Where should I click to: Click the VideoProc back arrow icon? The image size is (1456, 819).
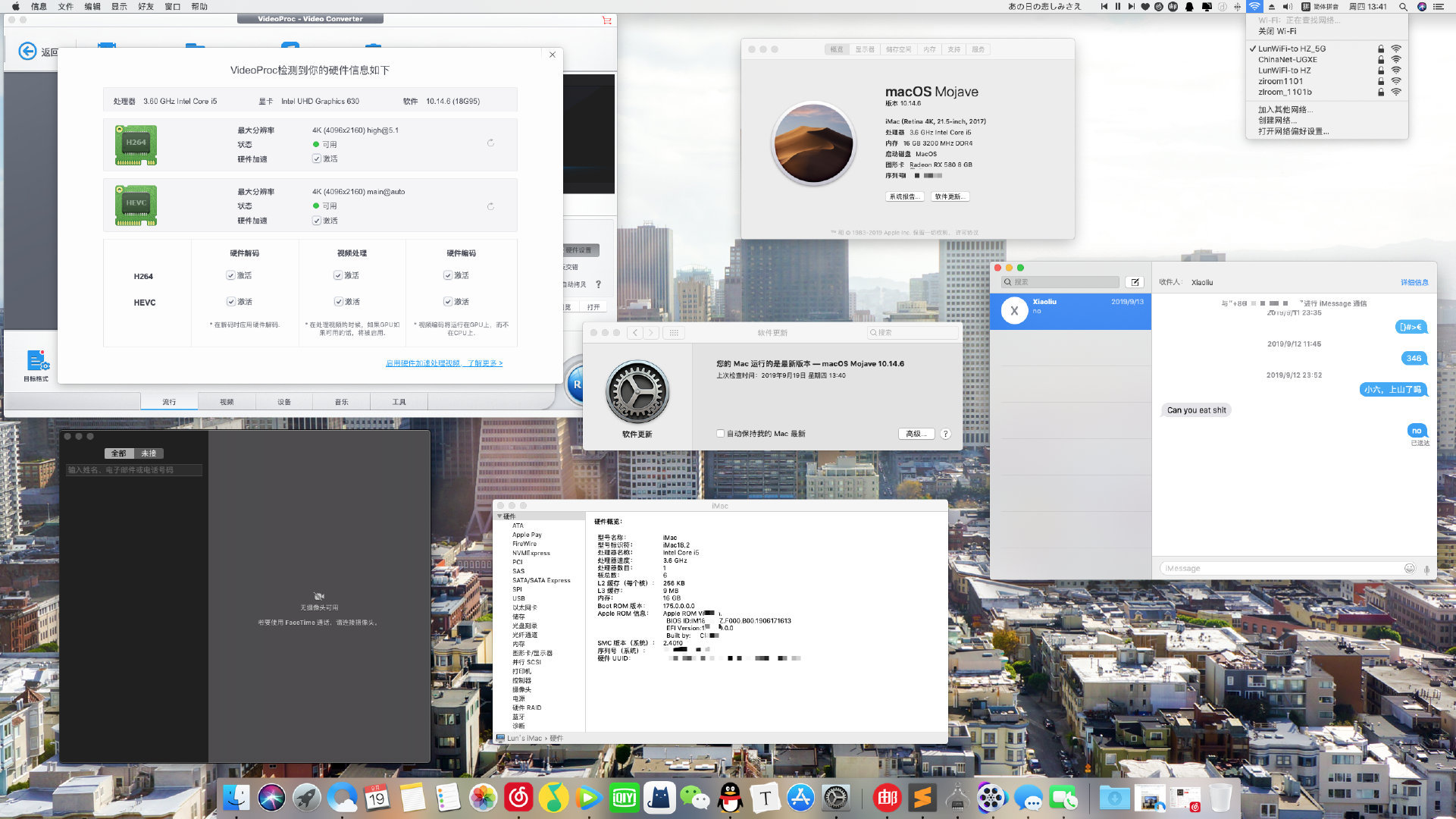click(x=27, y=51)
